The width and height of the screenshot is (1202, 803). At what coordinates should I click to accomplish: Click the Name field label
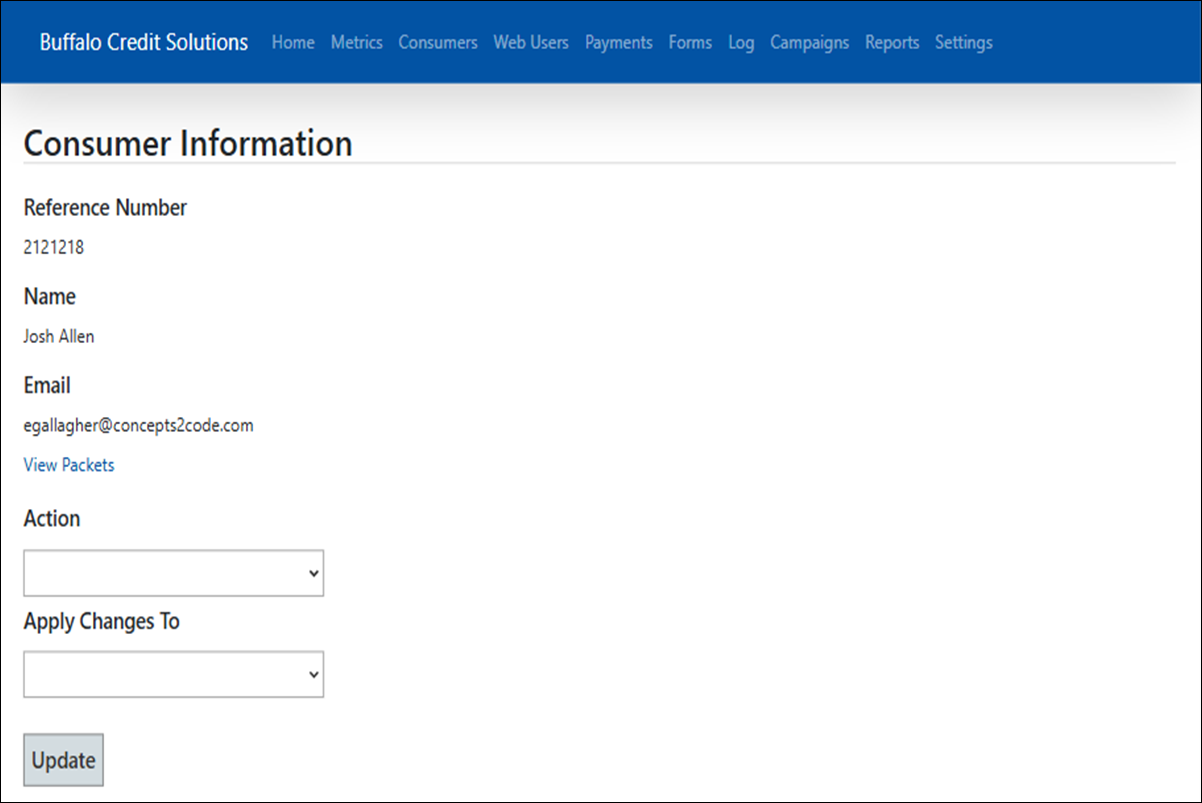50,297
